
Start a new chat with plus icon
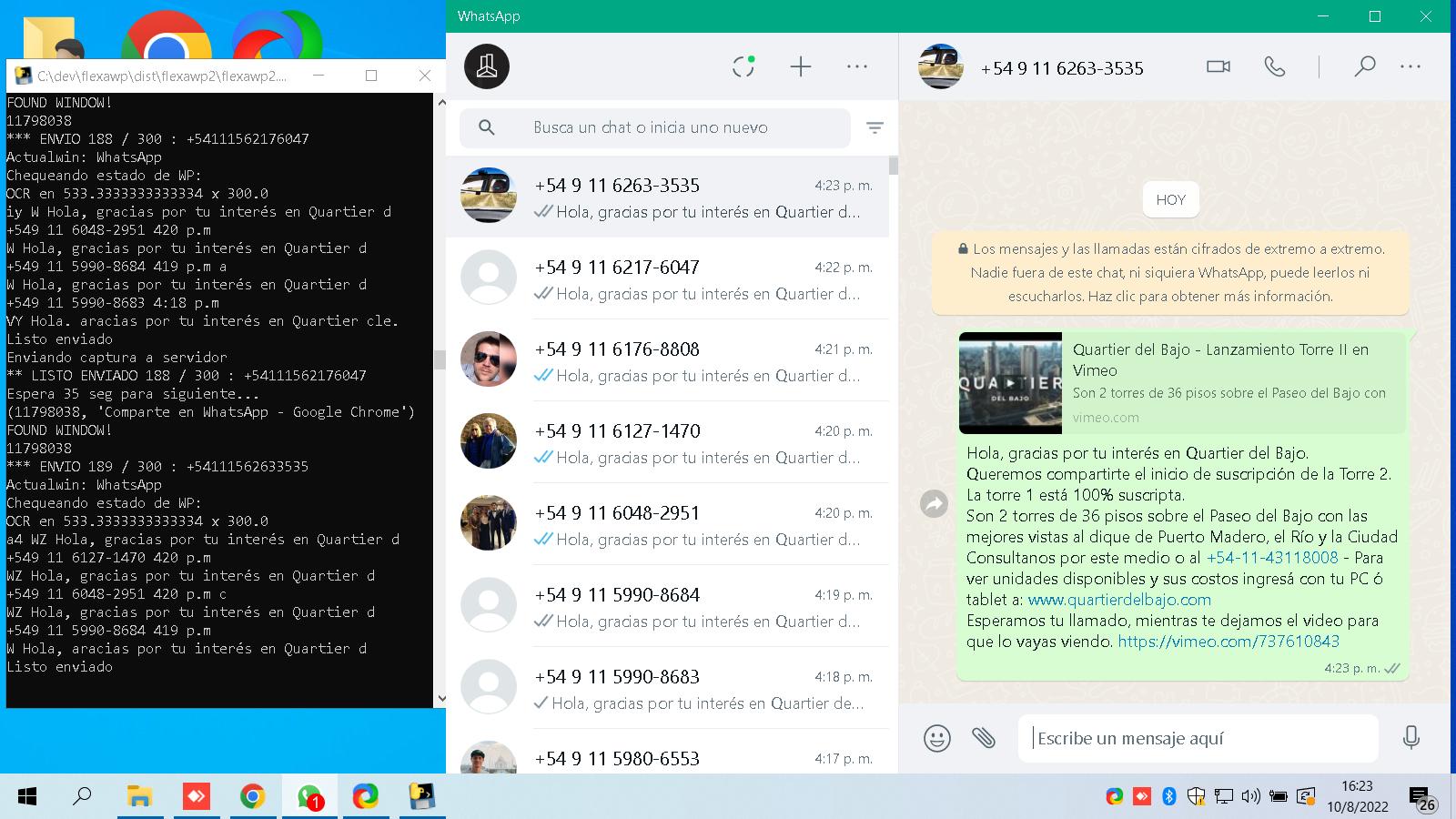pos(800,66)
